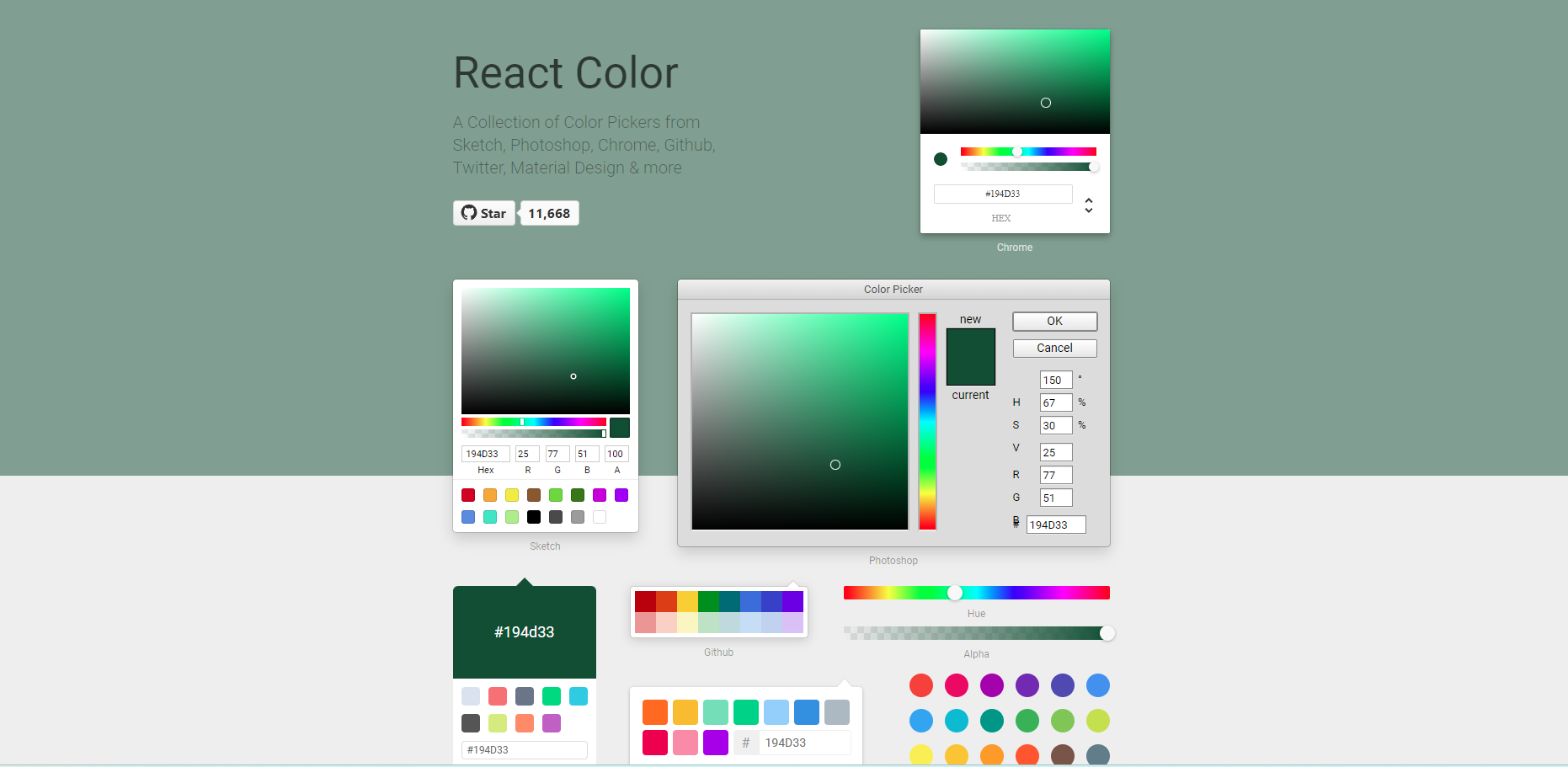Select the gray swatch in Twitter picker
Viewport: 1568px width, 767px height.
[x=837, y=712]
